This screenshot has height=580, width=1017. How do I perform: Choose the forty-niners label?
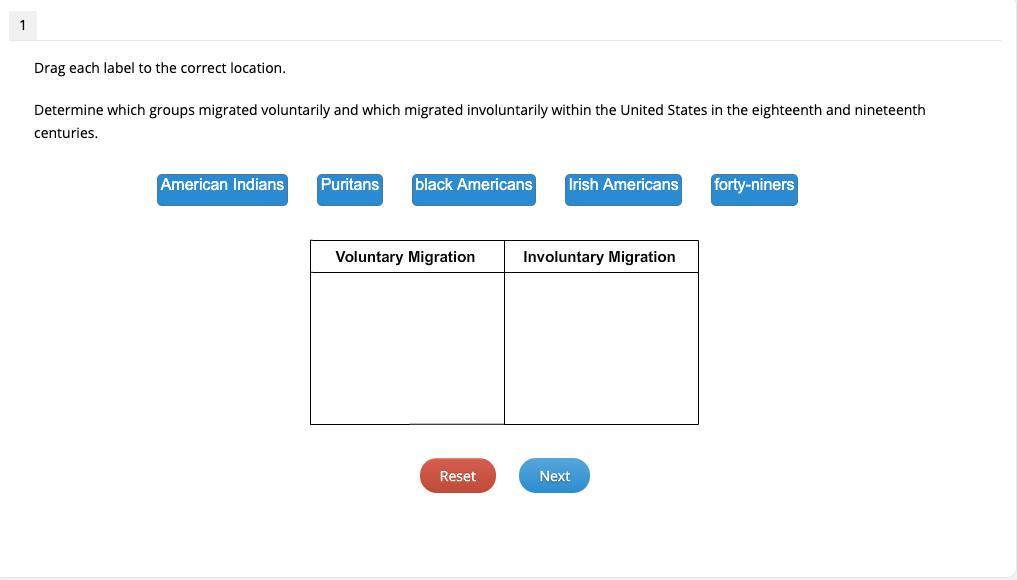click(x=754, y=189)
